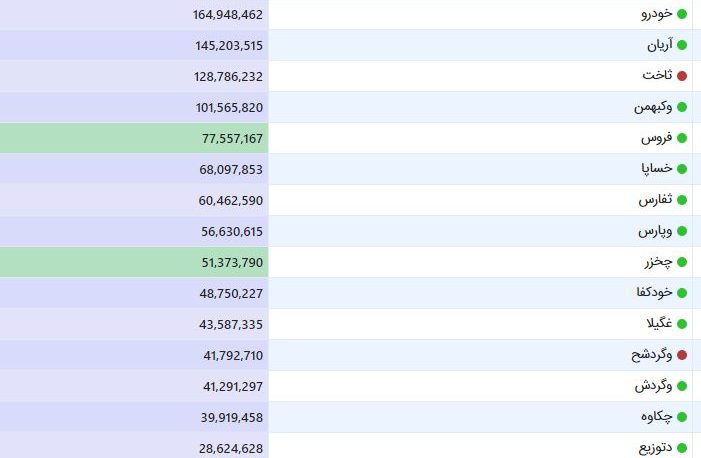Click the value 128,786,232
This screenshot has width=701, height=458.
228,76
